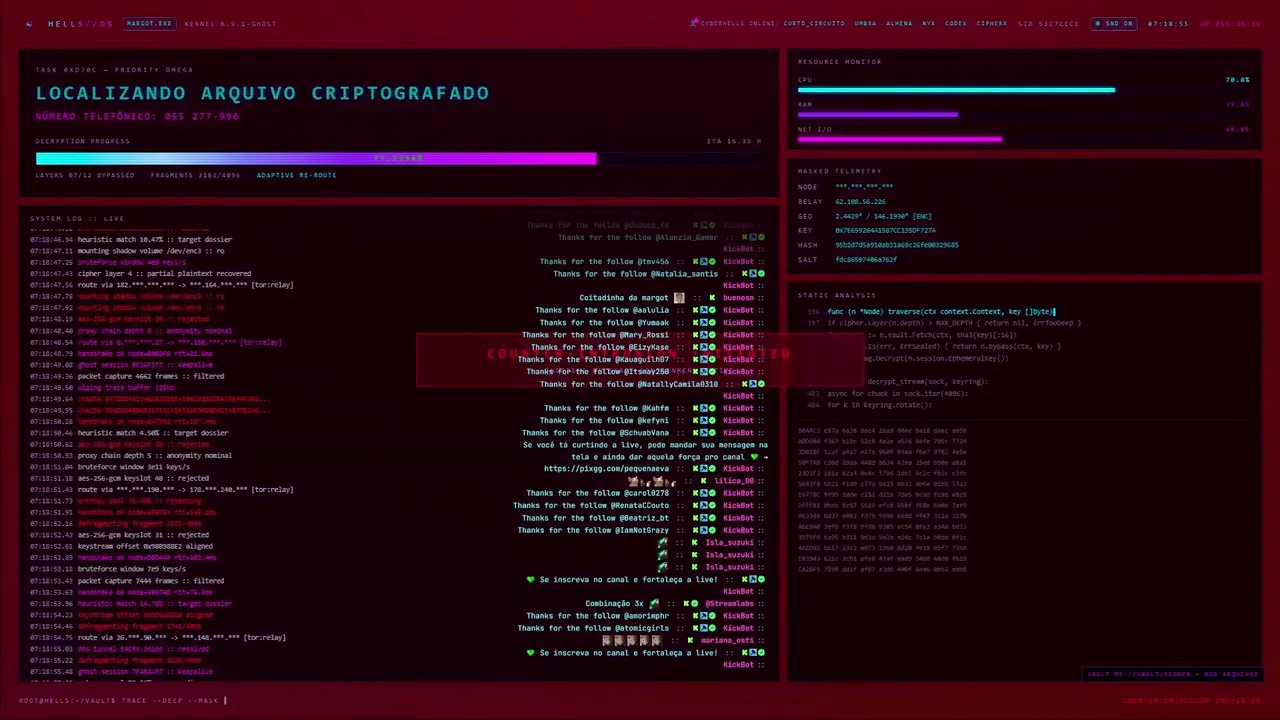Click the Kick badge beside buenosn
Screen dimensions: 1280x720
click(713, 298)
